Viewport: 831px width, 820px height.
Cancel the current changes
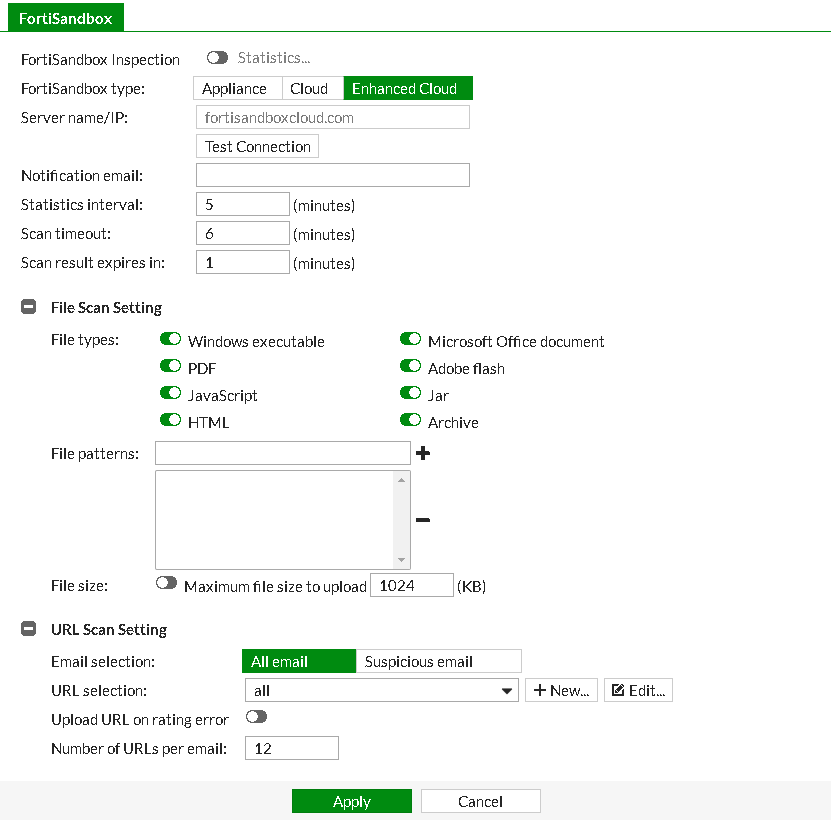point(480,800)
